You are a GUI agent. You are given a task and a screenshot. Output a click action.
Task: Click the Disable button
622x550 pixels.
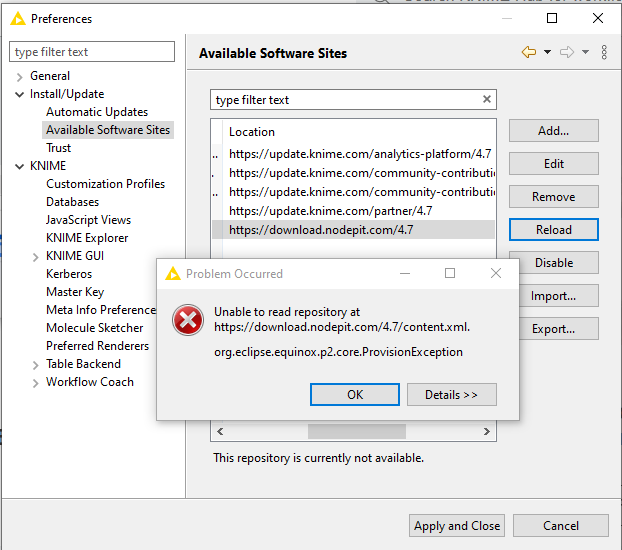point(559,262)
